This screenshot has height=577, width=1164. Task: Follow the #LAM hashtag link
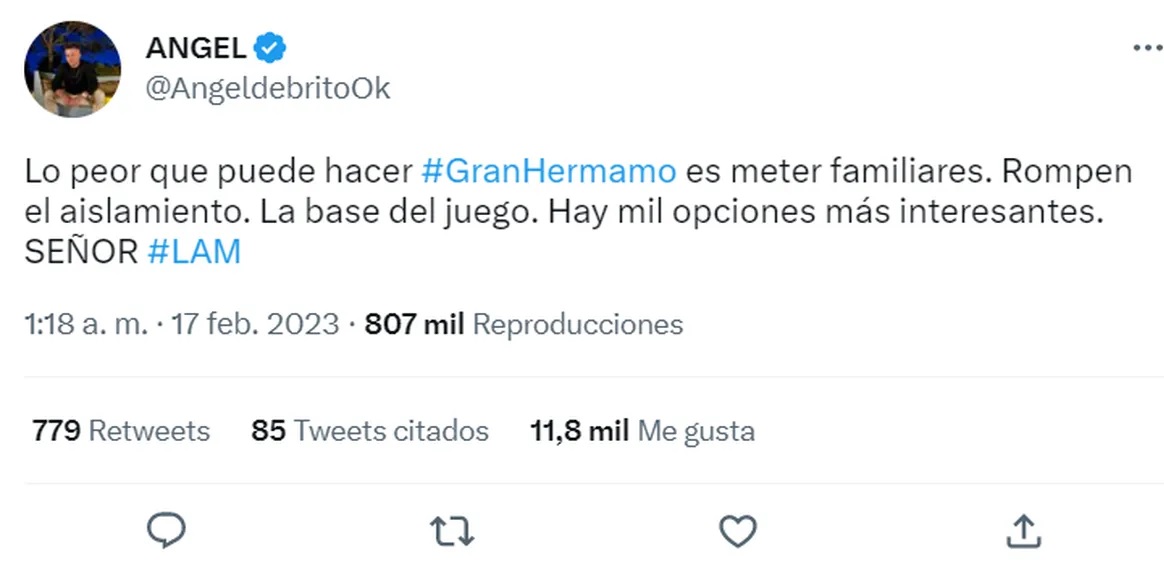194,251
